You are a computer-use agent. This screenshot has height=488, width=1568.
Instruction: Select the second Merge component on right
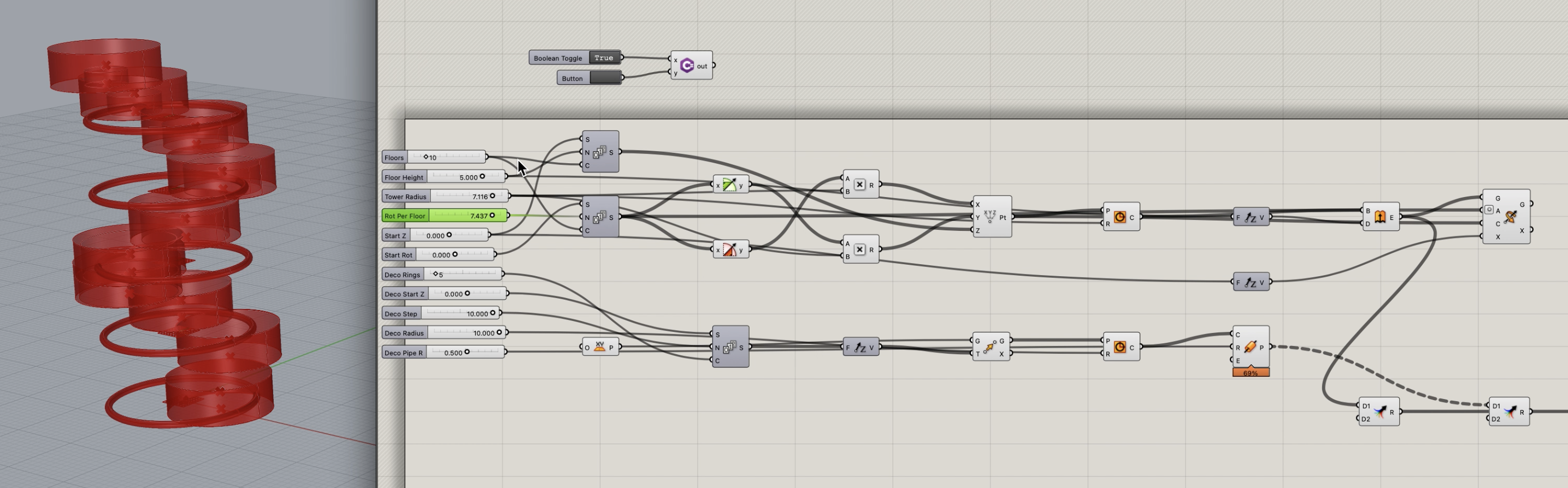(1510, 412)
